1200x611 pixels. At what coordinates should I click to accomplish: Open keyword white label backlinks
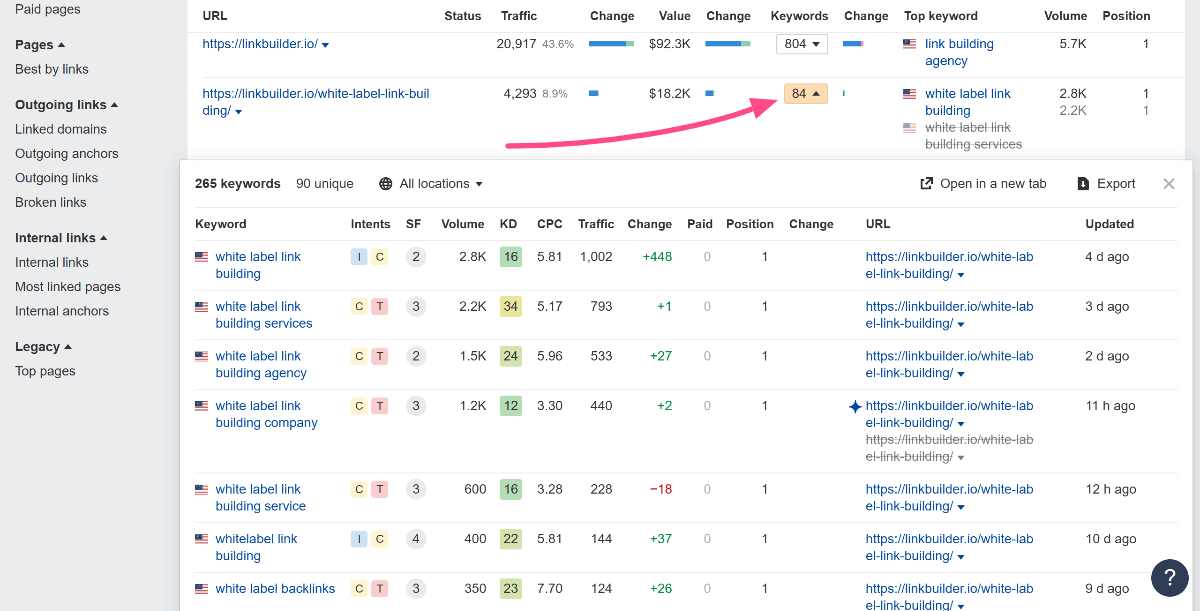coord(275,589)
